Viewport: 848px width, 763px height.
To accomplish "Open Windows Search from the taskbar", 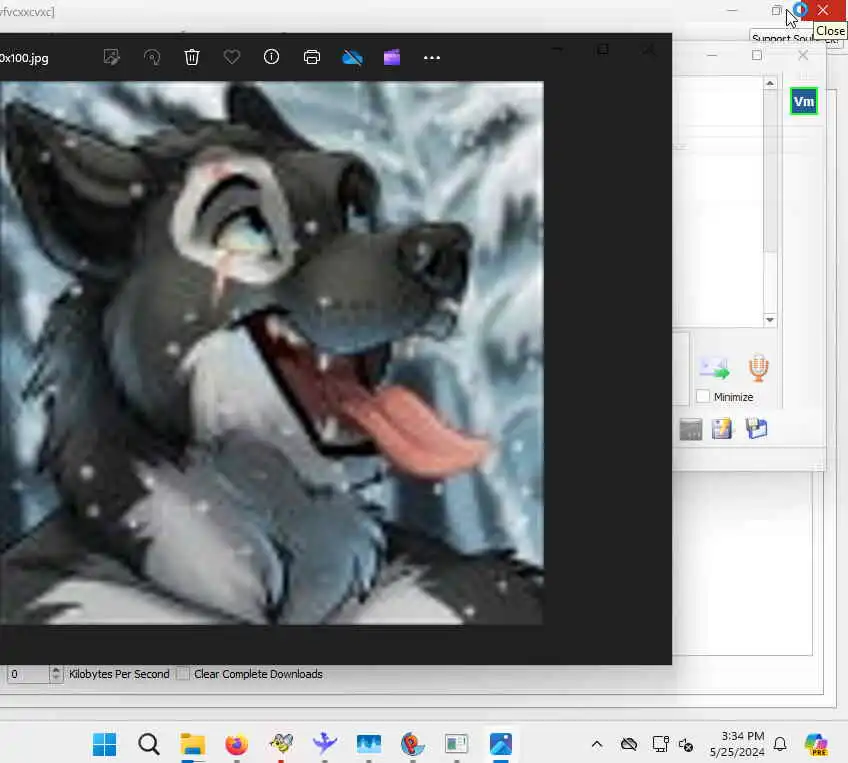I will 149,745.
